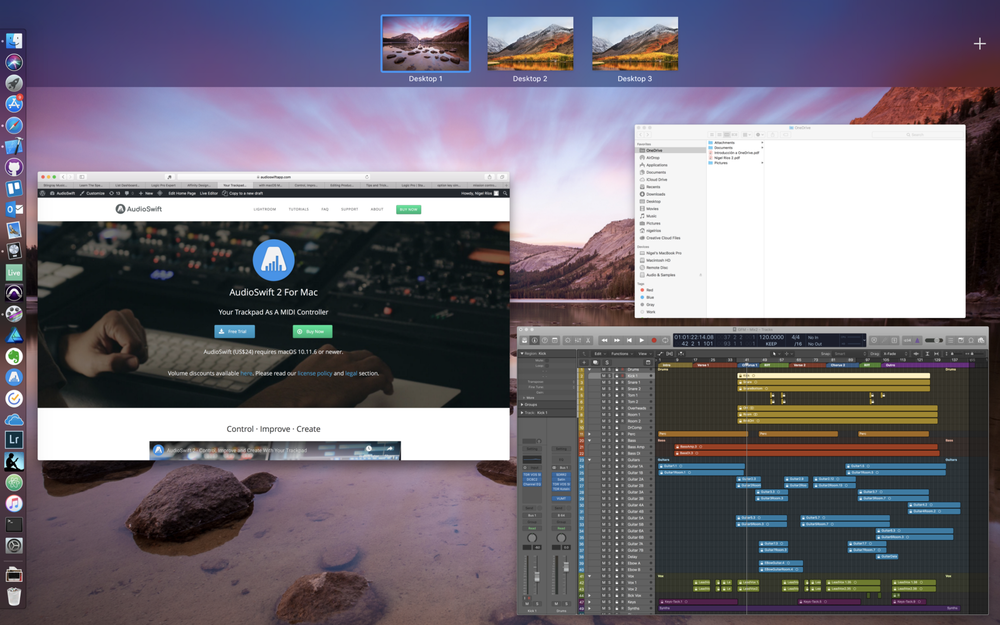1000x625 pixels.
Task: Expand Attachments folder arrow in Finder
Action: (762, 143)
